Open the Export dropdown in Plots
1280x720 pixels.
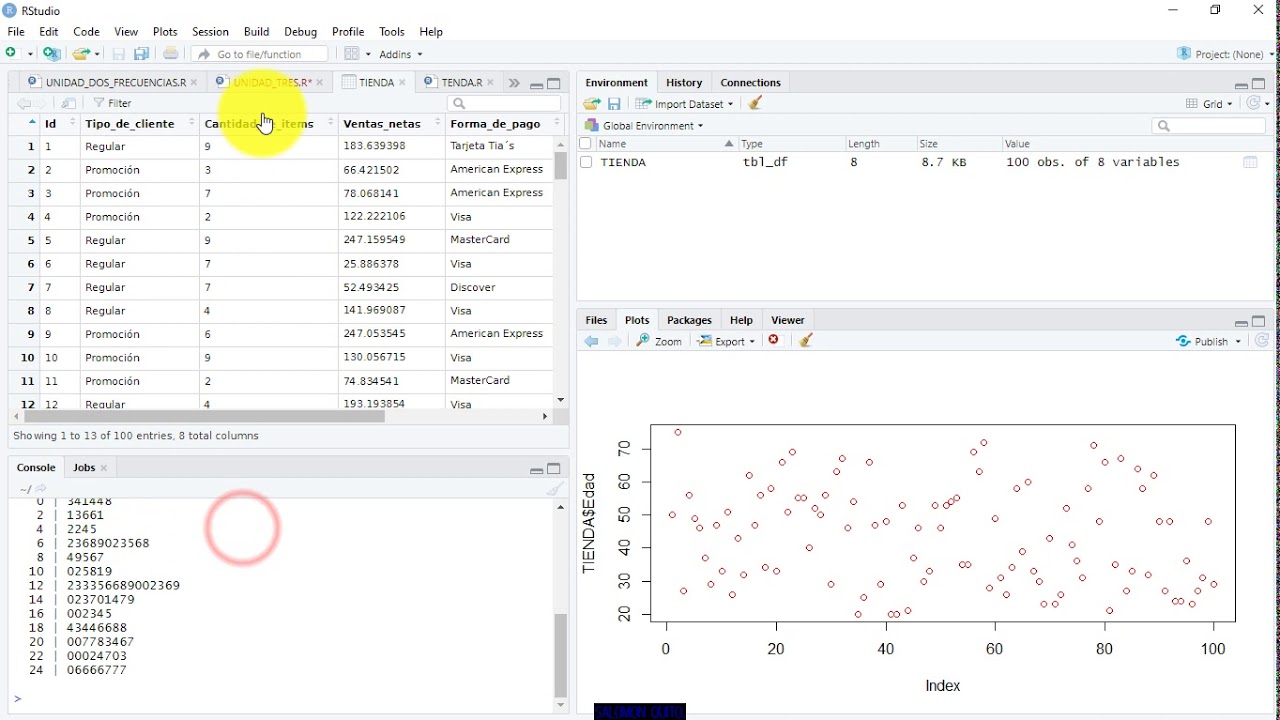[x=727, y=341]
